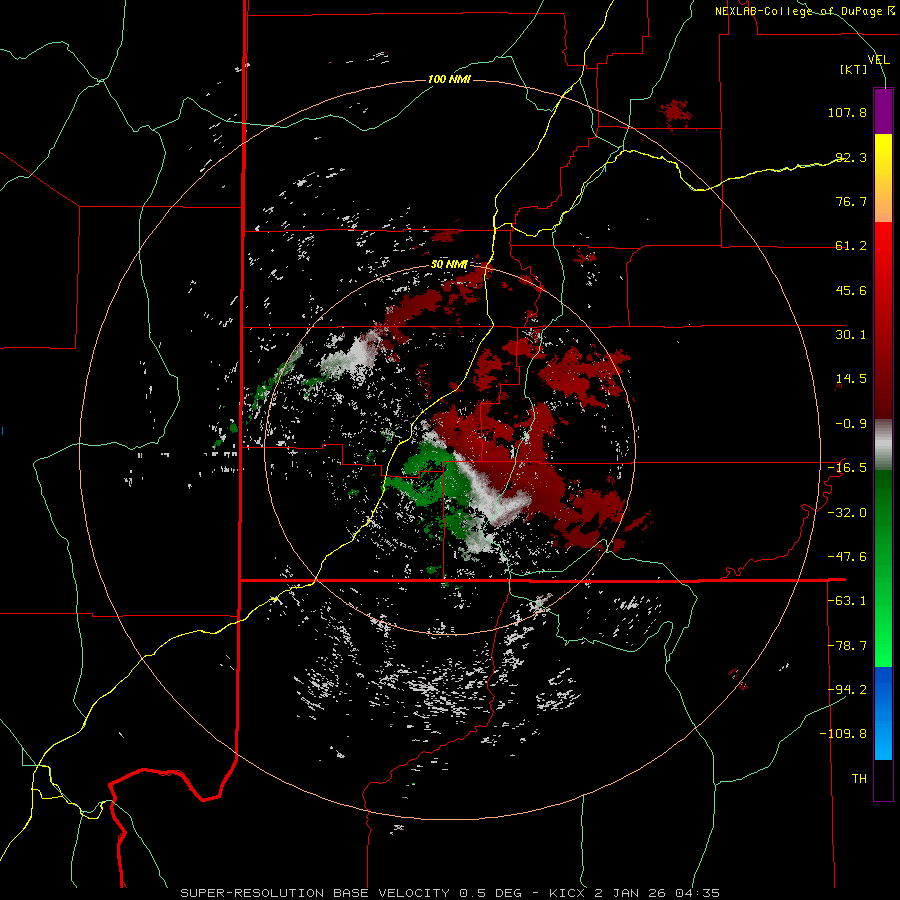This screenshot has height=900, width=900.
Task: Click the 76.7 velocity scale value
Action: click(x=851, y=201)
